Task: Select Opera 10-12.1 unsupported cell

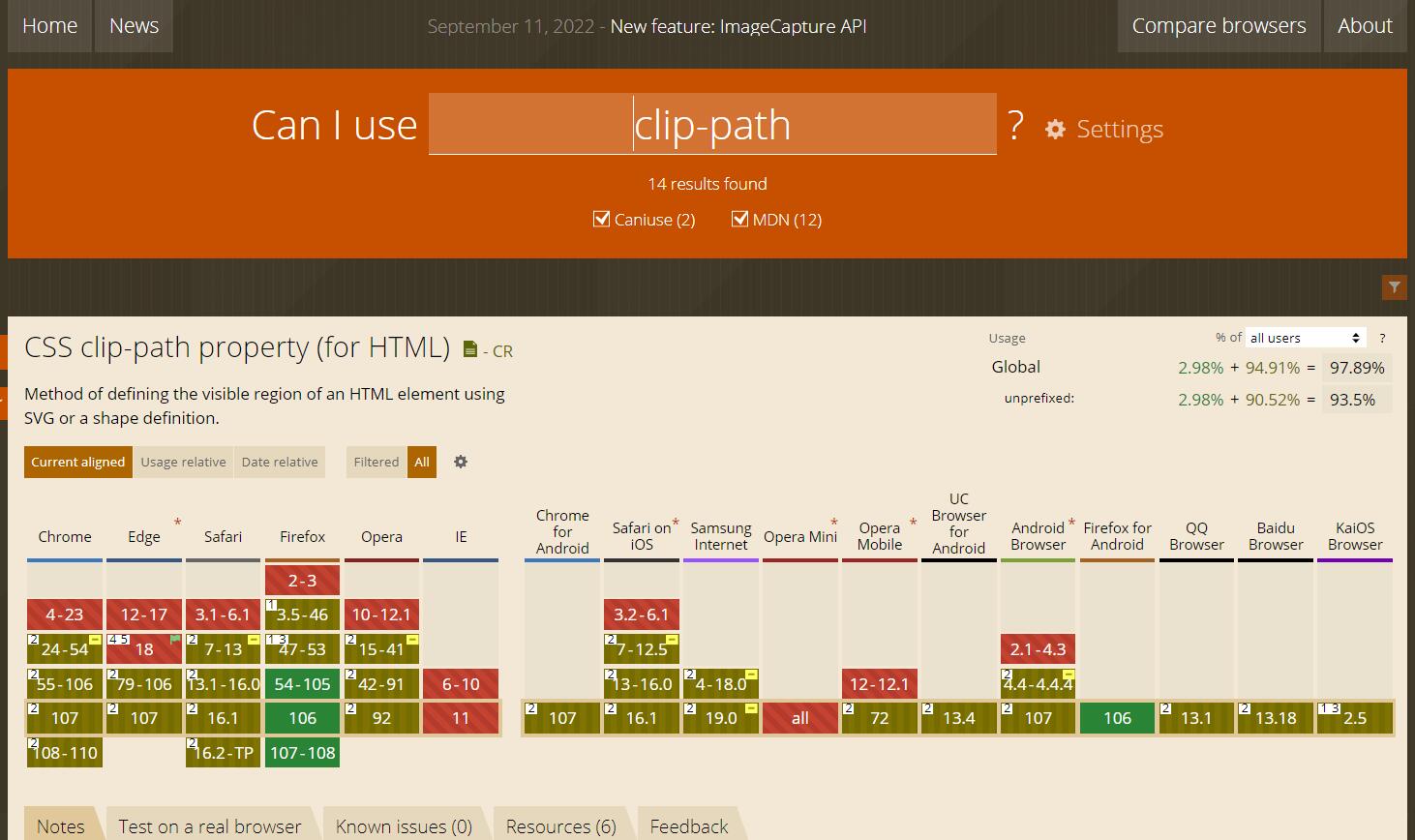Action: click(x=381, y=614)
